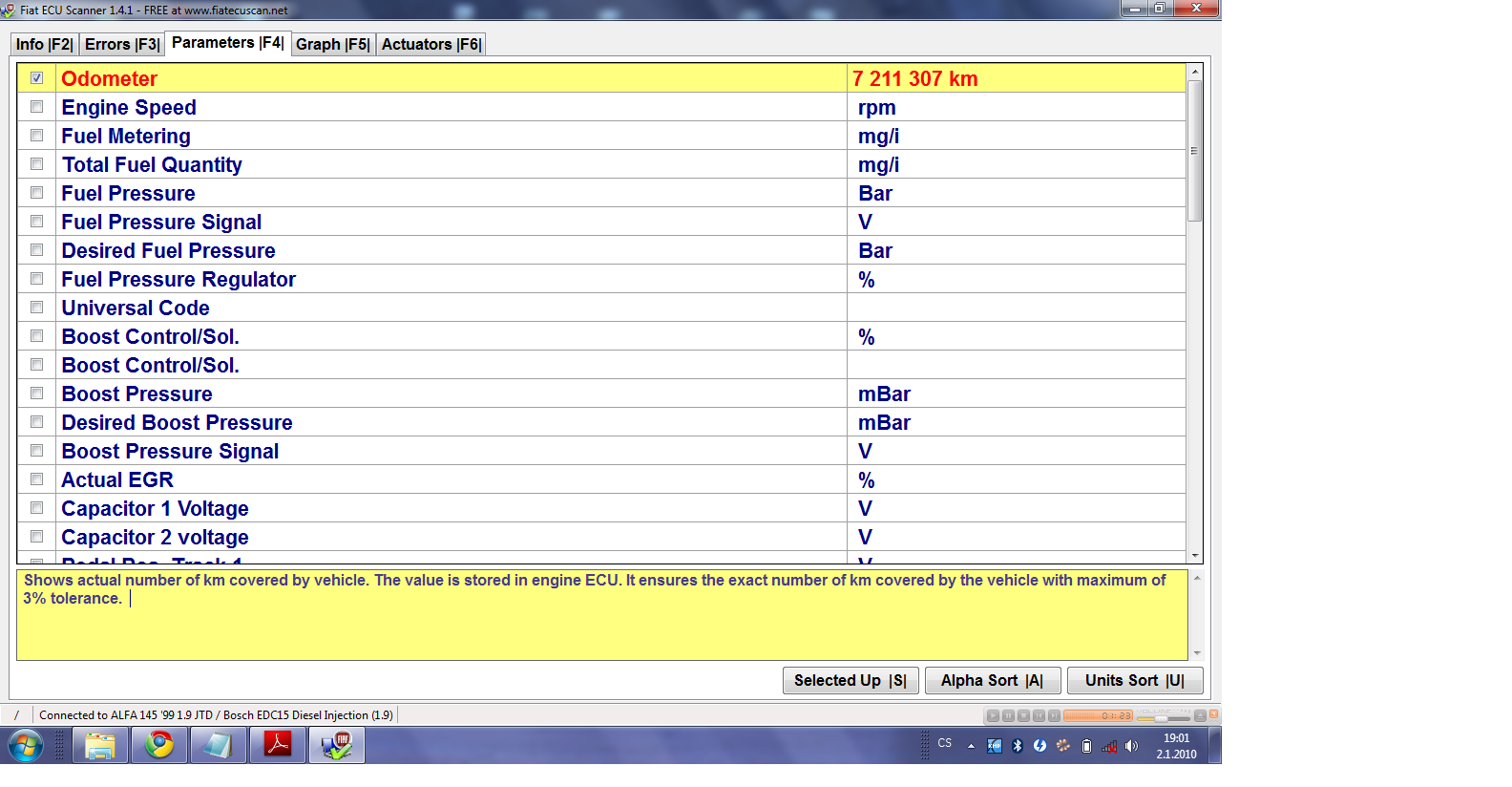Screen dimensions: 1512x787
Task: Skip to the next track in the mini player
Action: click(1054, 715)
